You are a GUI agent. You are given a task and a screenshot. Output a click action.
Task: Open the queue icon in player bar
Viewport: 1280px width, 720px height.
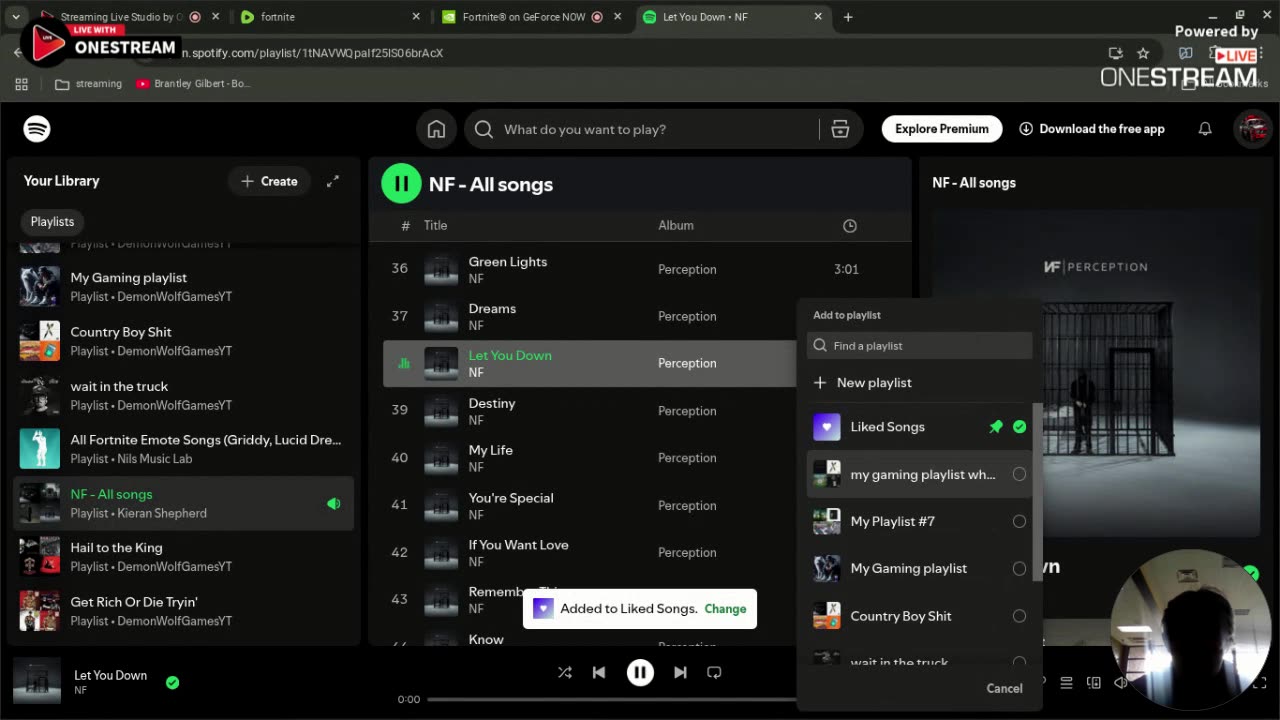tap(1067, 683)
